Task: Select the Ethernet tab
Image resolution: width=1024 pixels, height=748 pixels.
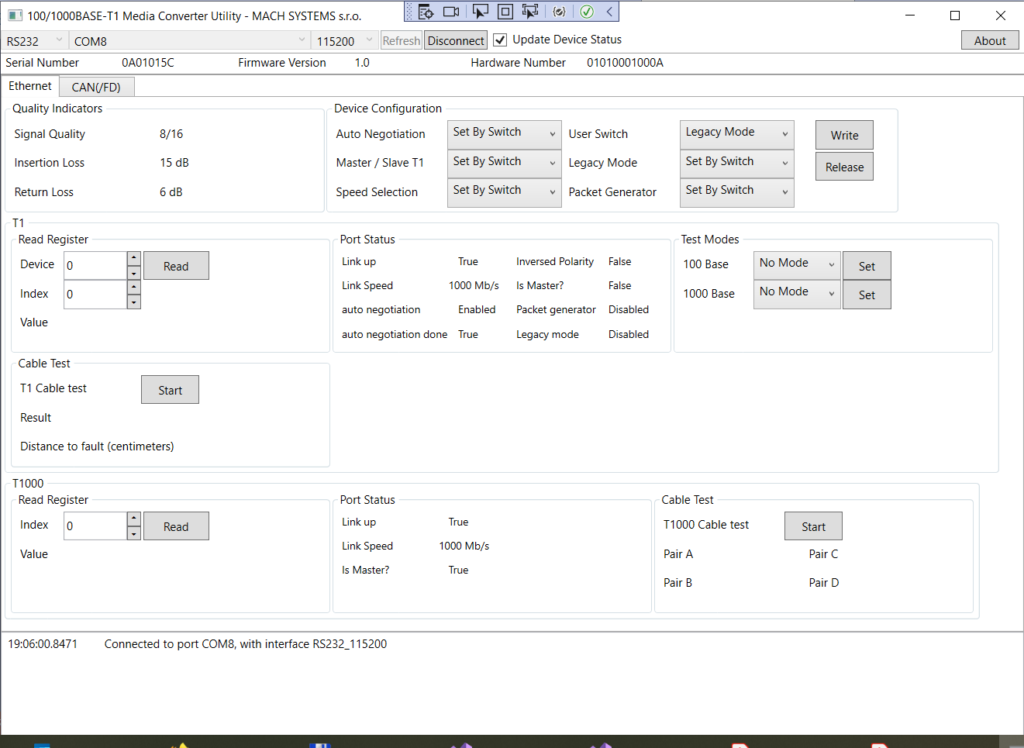Action: [x=30, y=86]
